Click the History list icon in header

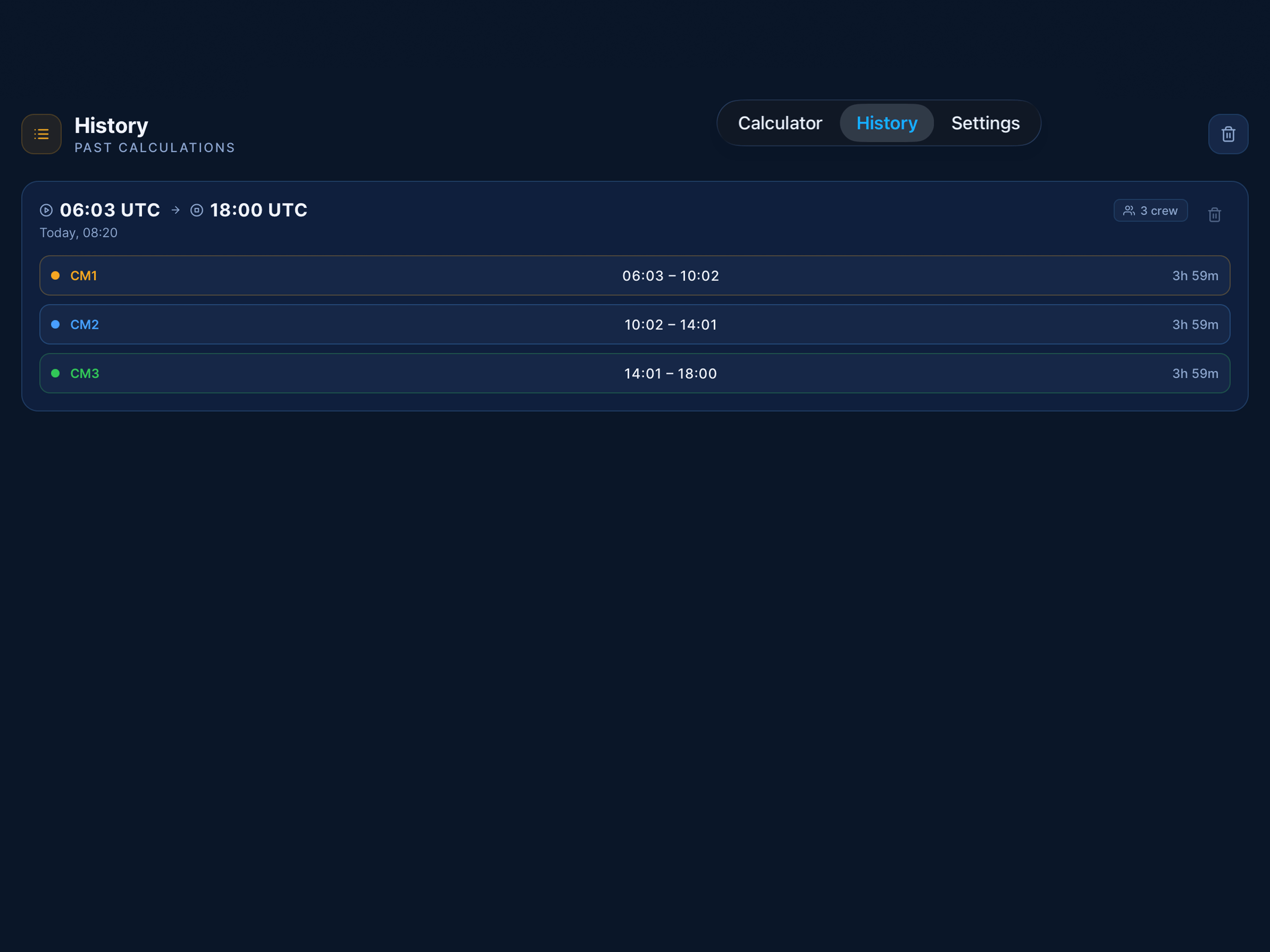click(42, 134)
